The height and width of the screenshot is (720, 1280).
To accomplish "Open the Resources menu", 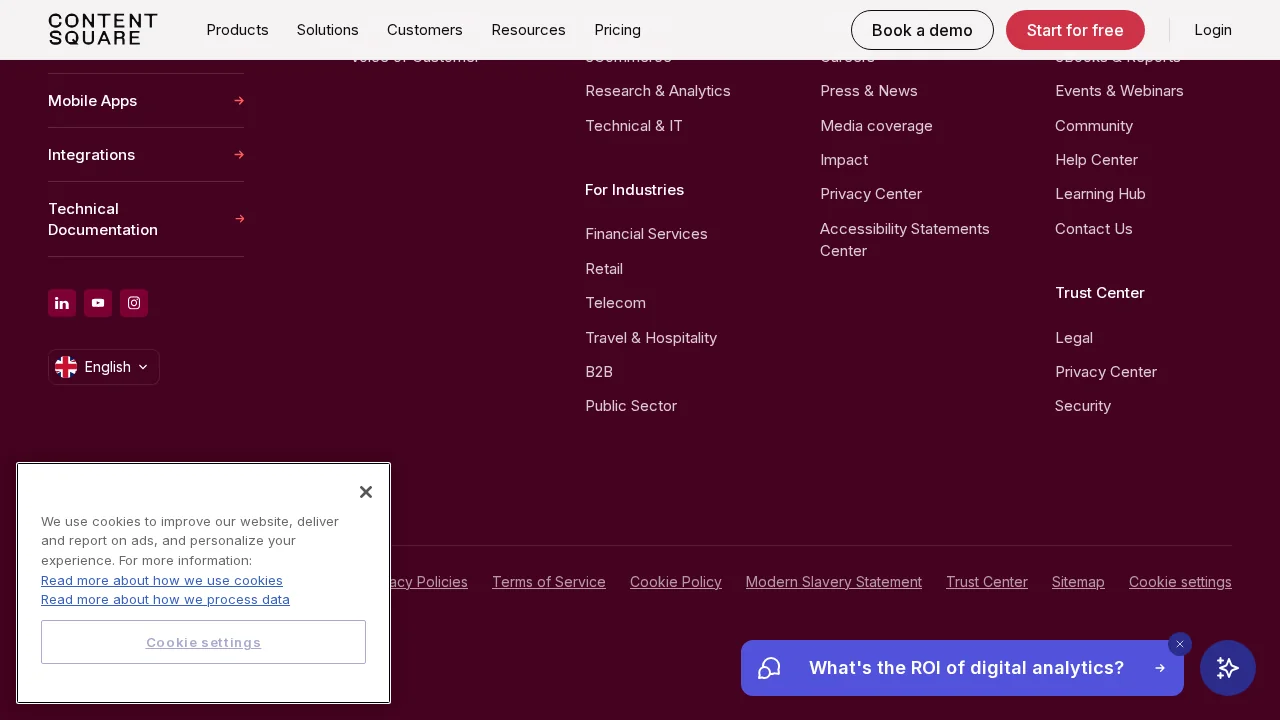I will click(528, 30).
